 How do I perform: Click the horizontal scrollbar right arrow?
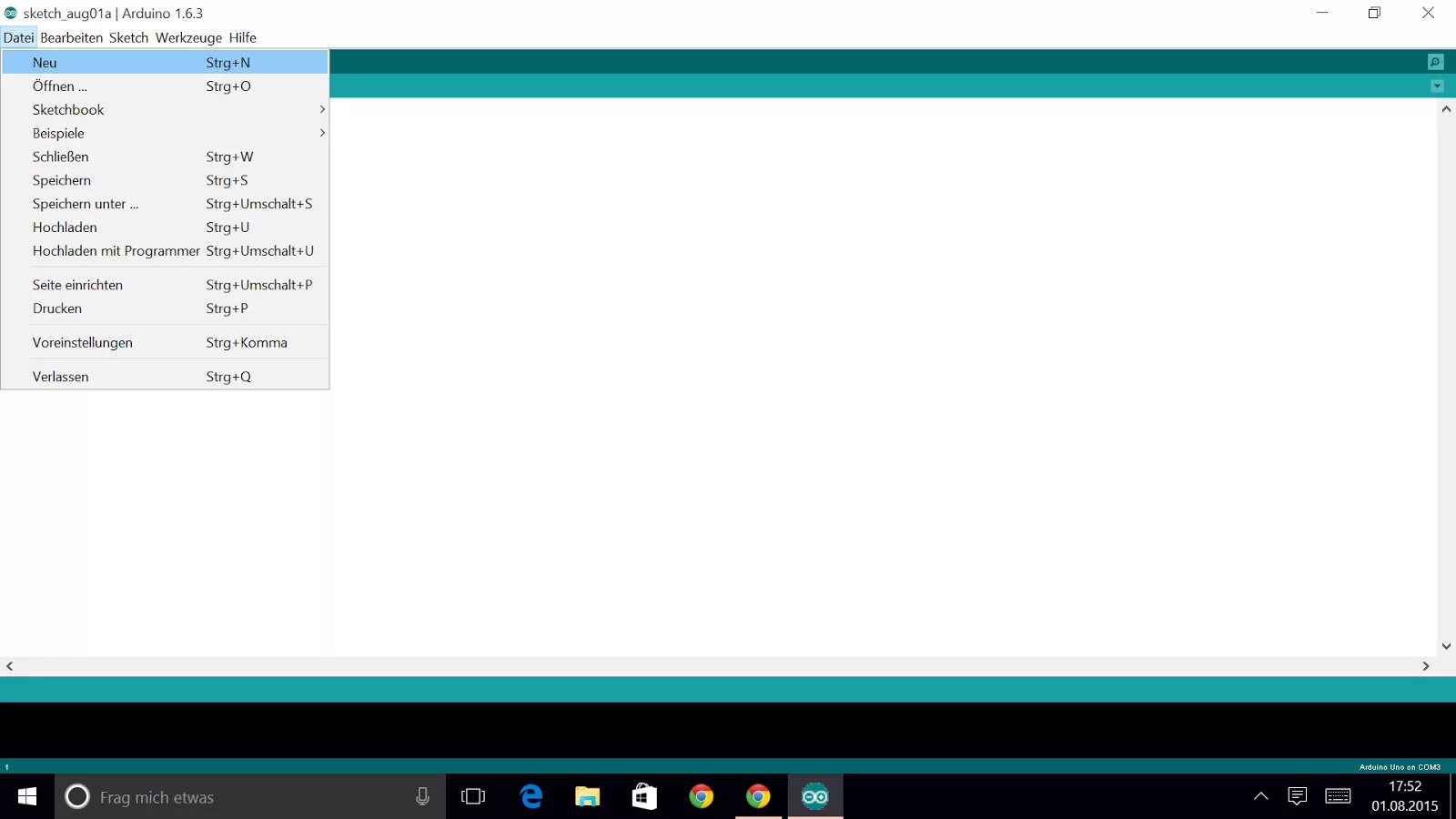(x=1426, y=666)
